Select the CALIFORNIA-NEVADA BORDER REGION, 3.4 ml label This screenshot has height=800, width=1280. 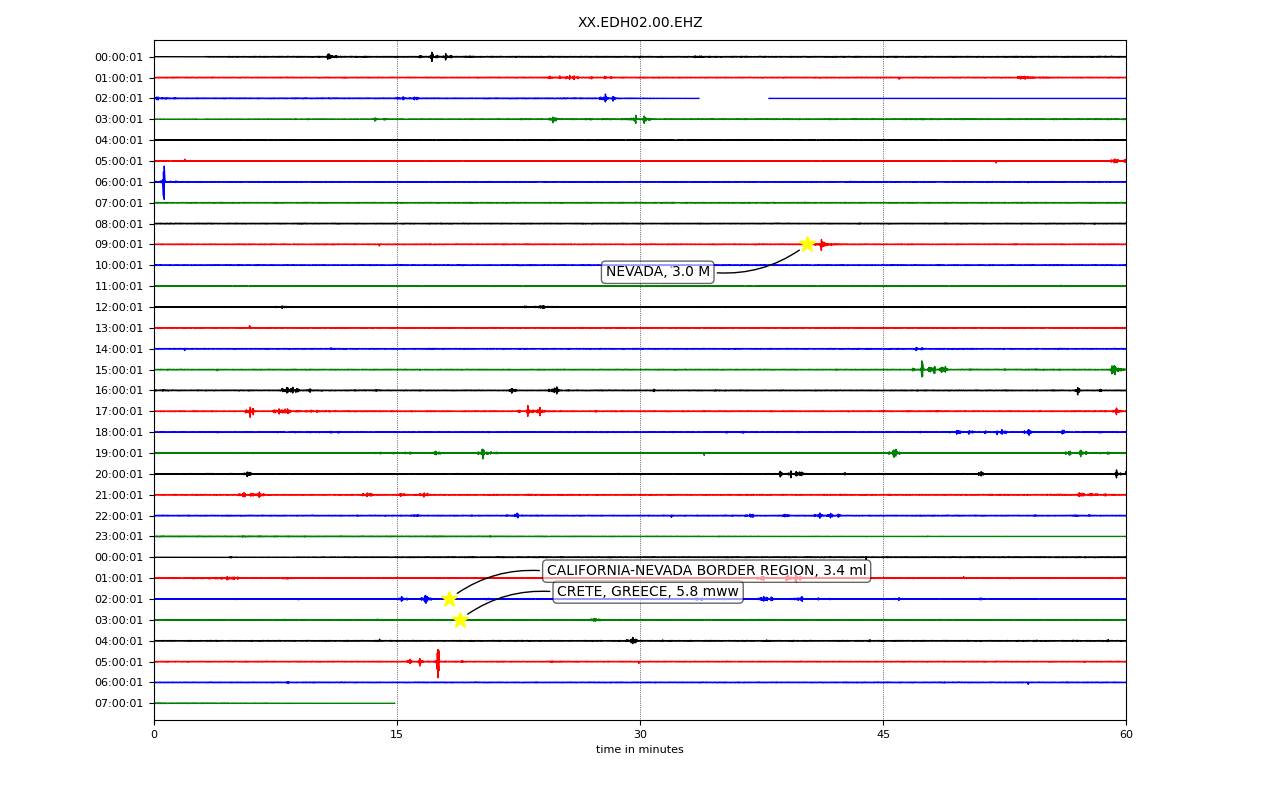click(707, 571)
